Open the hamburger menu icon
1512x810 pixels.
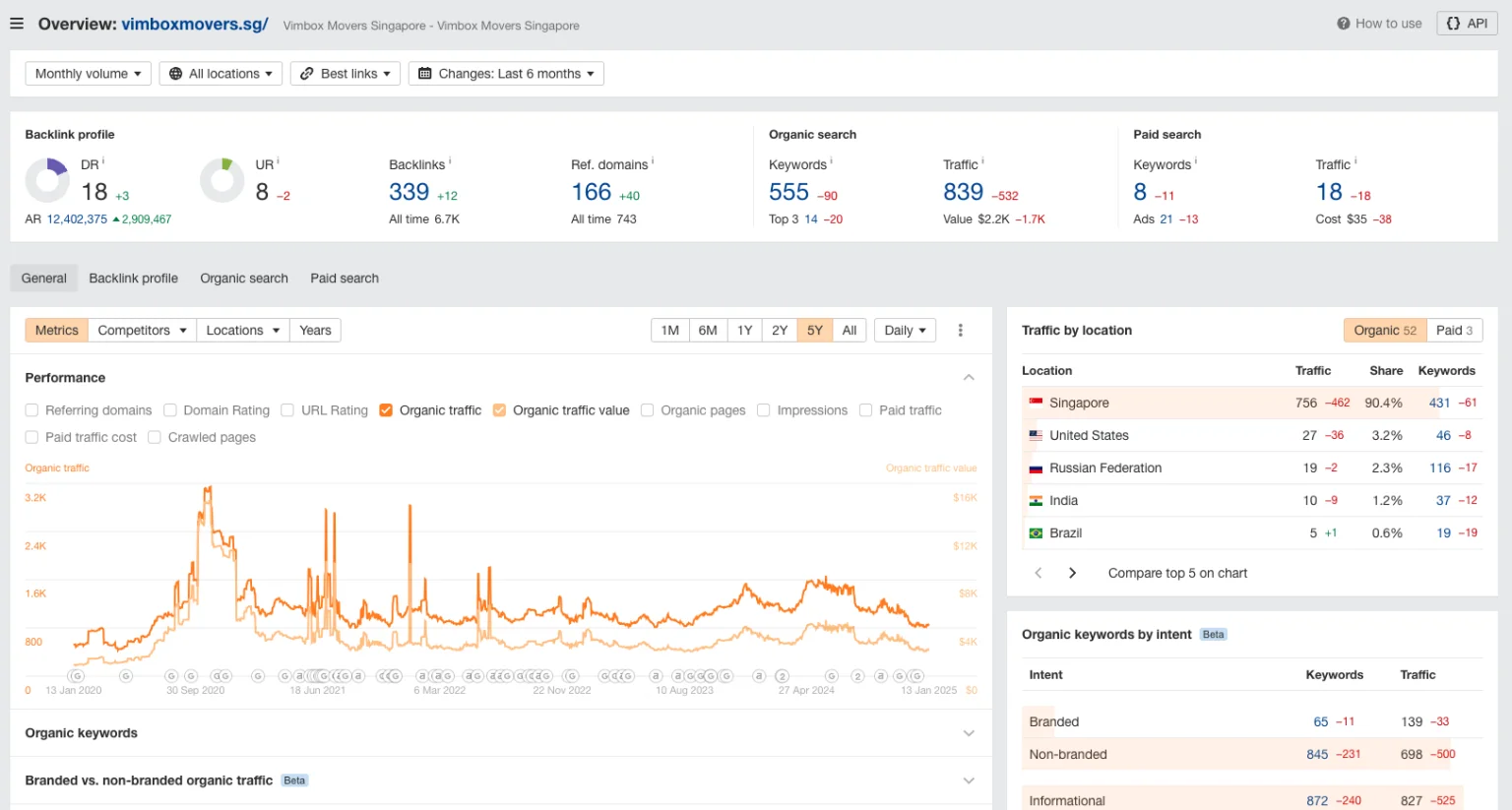point(17,24)
